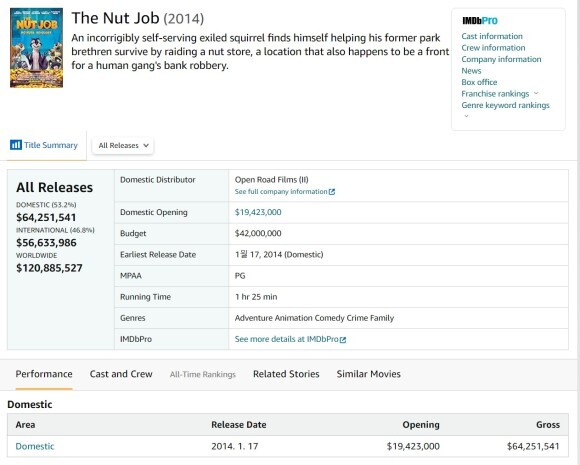
Task: Open Company information link in IMDbPro box
Action: point(501,59)
